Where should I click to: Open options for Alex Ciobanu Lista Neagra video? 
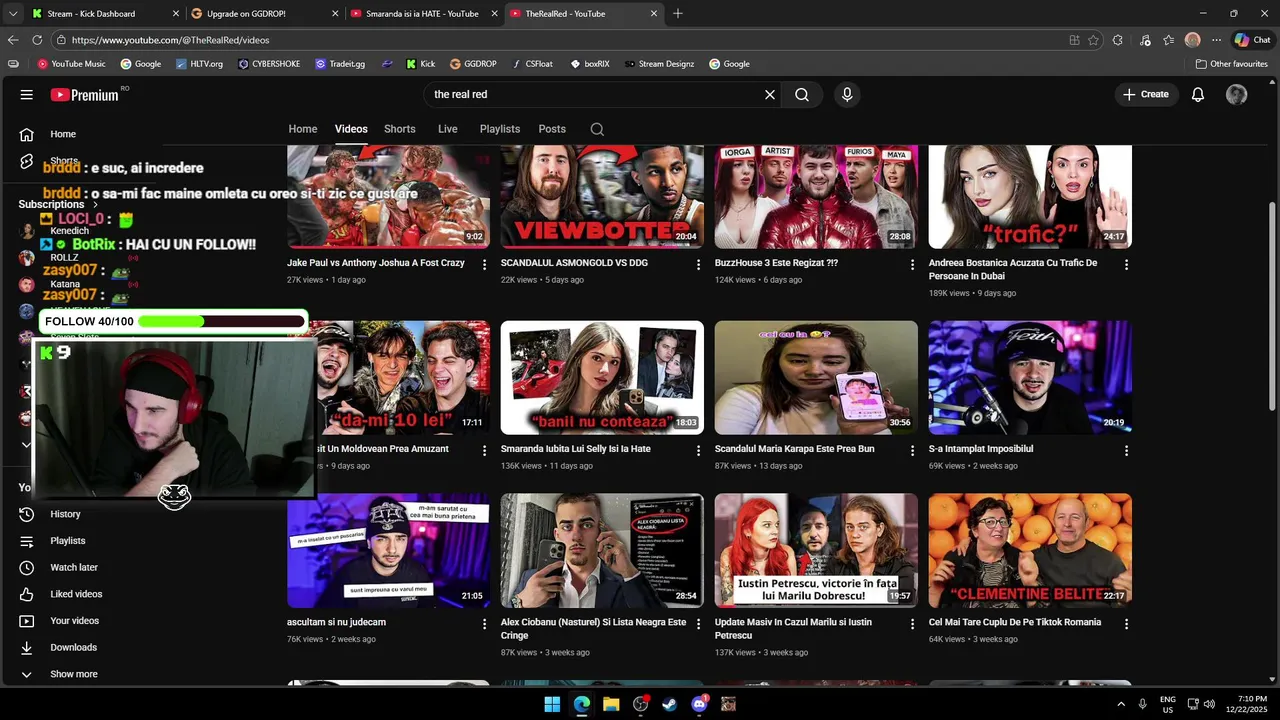[x=698, y=624]
